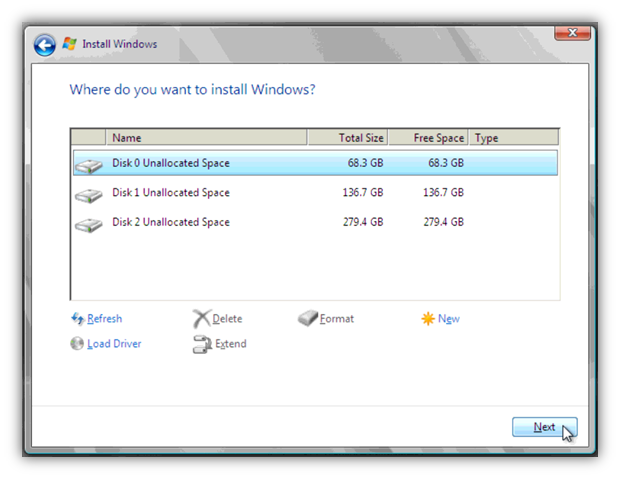The width and height of the screenshot is (620, 479).
Task: Sort by the Total Size column header
Action: click(348, 138)
